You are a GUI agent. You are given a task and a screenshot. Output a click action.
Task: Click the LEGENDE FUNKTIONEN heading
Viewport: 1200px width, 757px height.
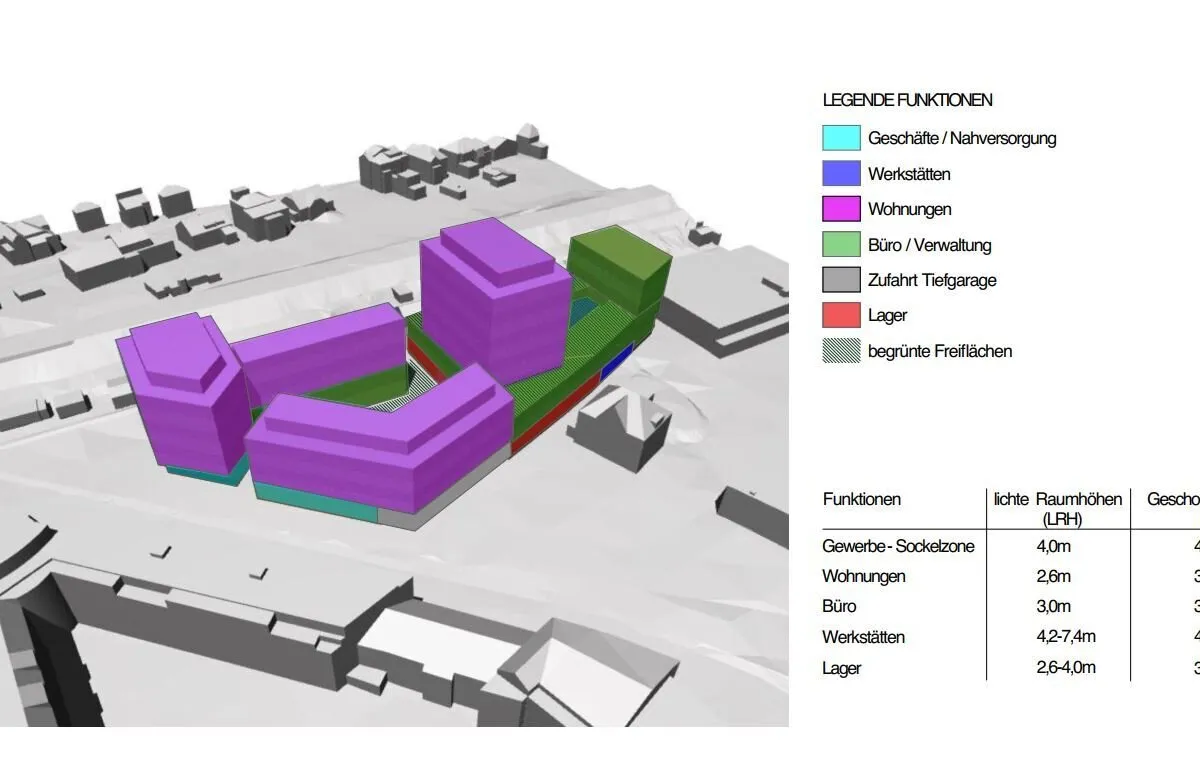(x=907, y=100)
